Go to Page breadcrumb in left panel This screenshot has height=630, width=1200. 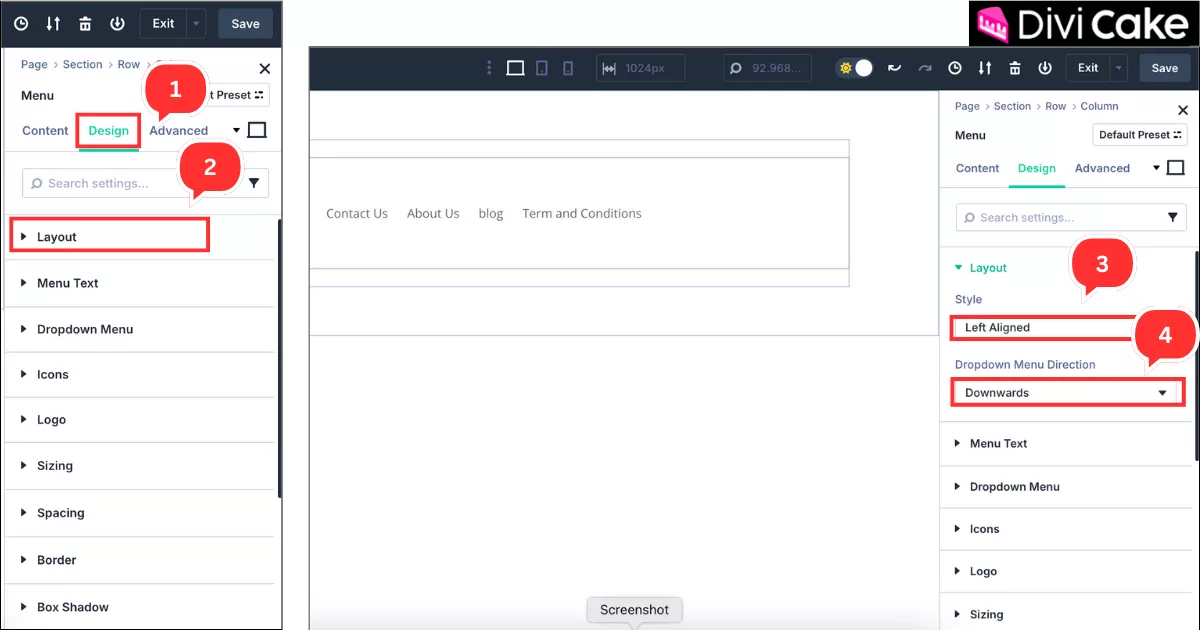pyautogui.click(x=34, y=64)
